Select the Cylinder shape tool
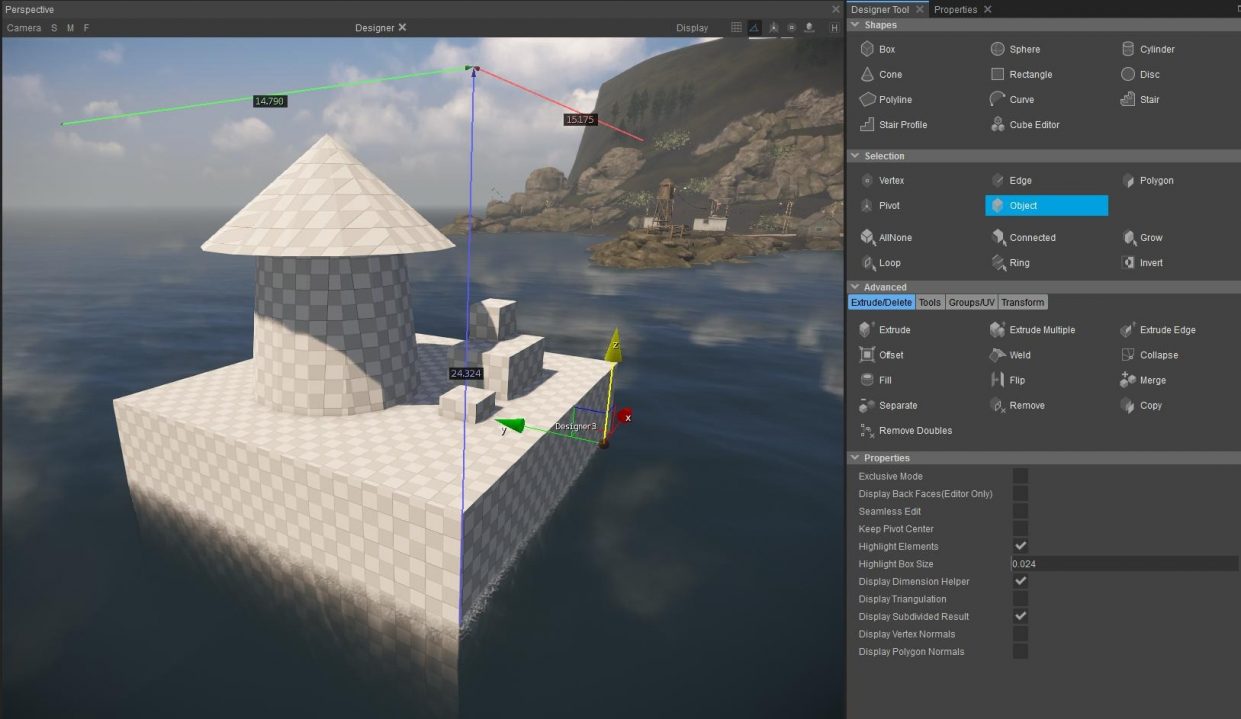Viewport: 1241px width, 719px height. 1147,49
